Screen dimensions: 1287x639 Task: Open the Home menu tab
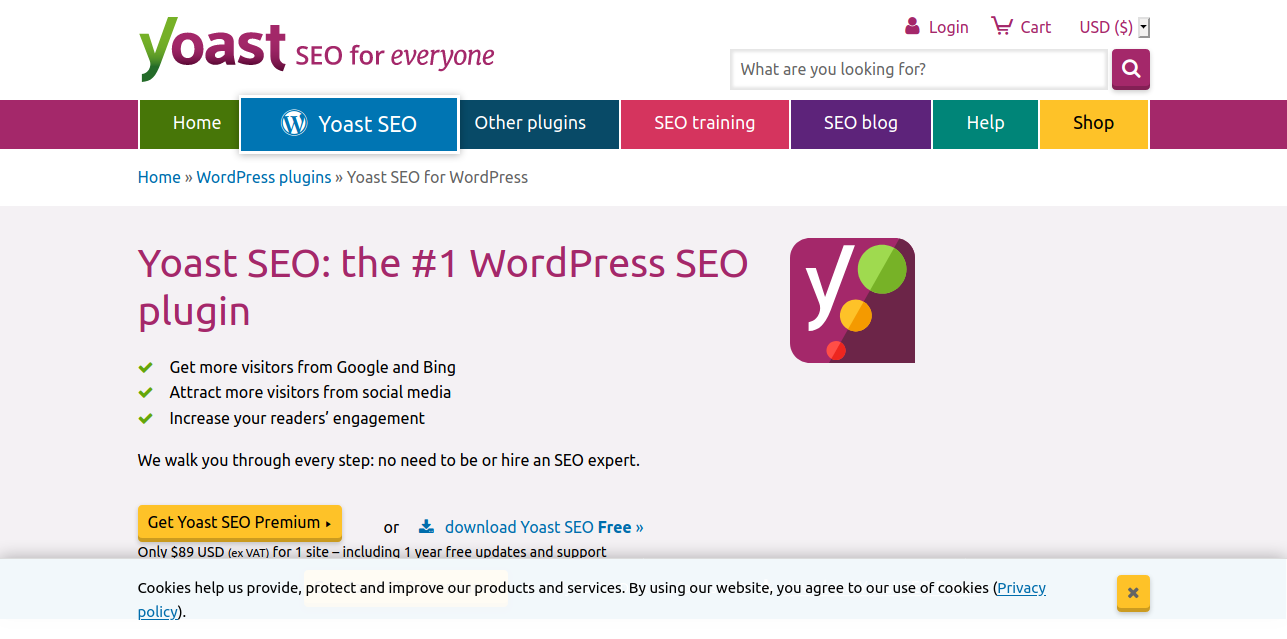(189, 124)
